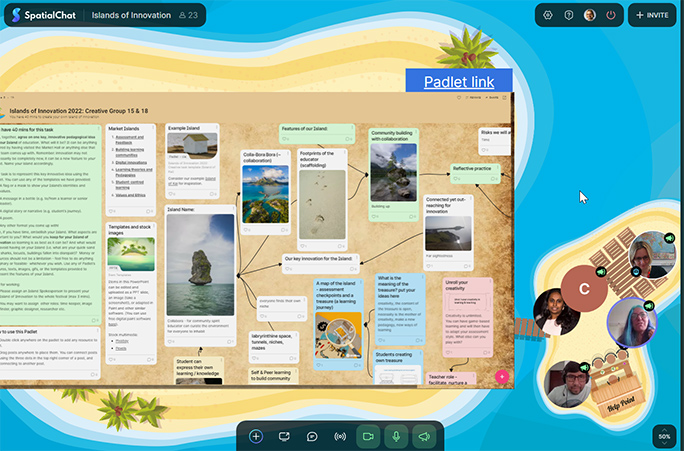Screen dimensions: 684x451
Task: Toggle the microphone in bottom bar
Action: click(x=396, y=436)
